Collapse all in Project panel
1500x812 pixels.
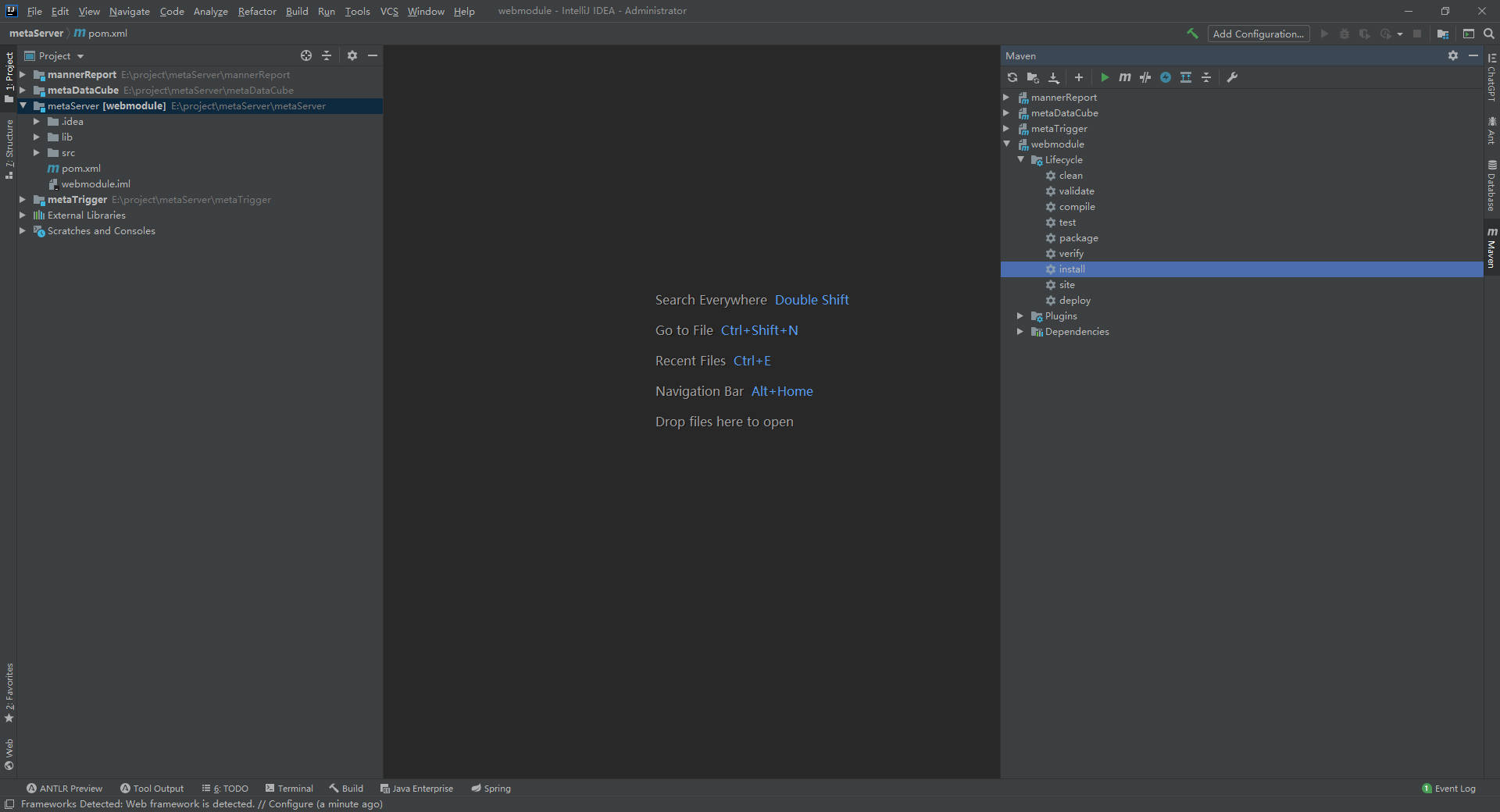tap(327, 55)
